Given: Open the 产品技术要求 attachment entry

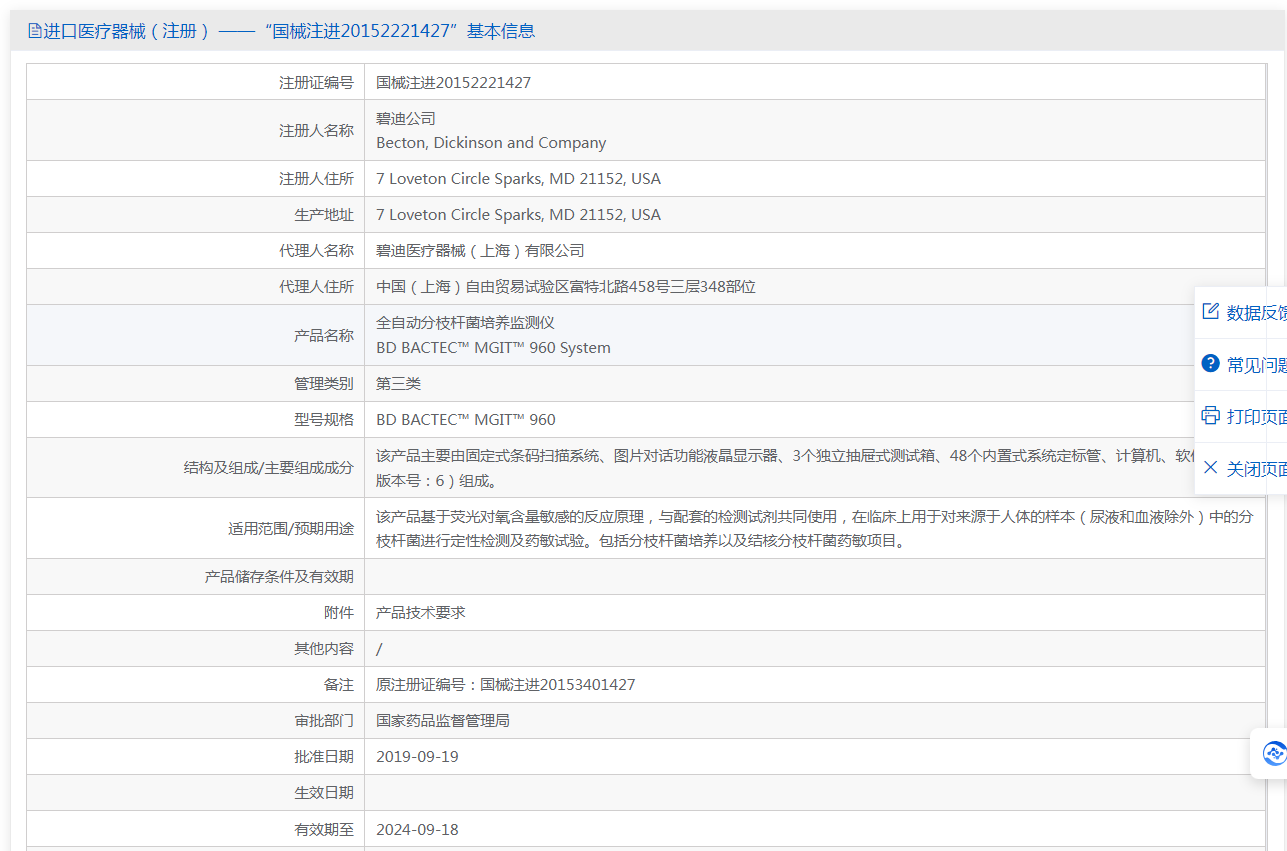Looking at the screenshot, I should (x=421, y=612).
